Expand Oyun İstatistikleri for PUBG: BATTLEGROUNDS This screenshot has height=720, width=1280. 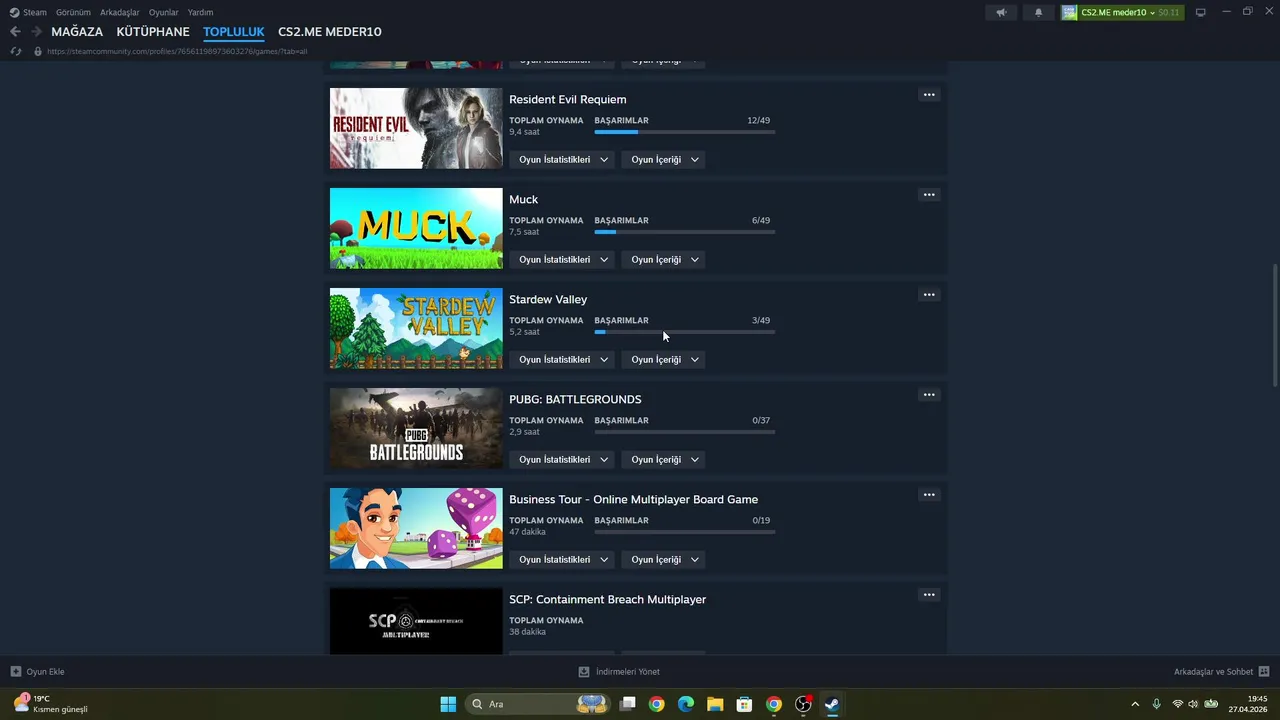pos(563,460)
